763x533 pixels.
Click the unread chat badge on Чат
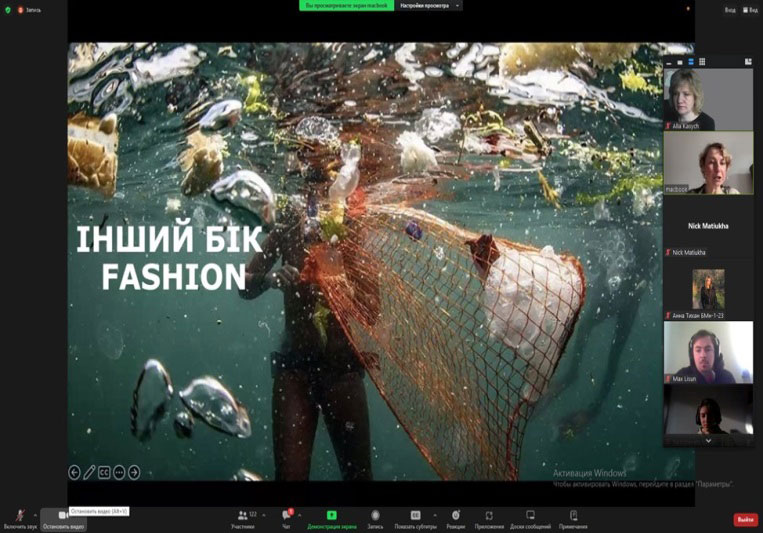(x=291, y=511)
